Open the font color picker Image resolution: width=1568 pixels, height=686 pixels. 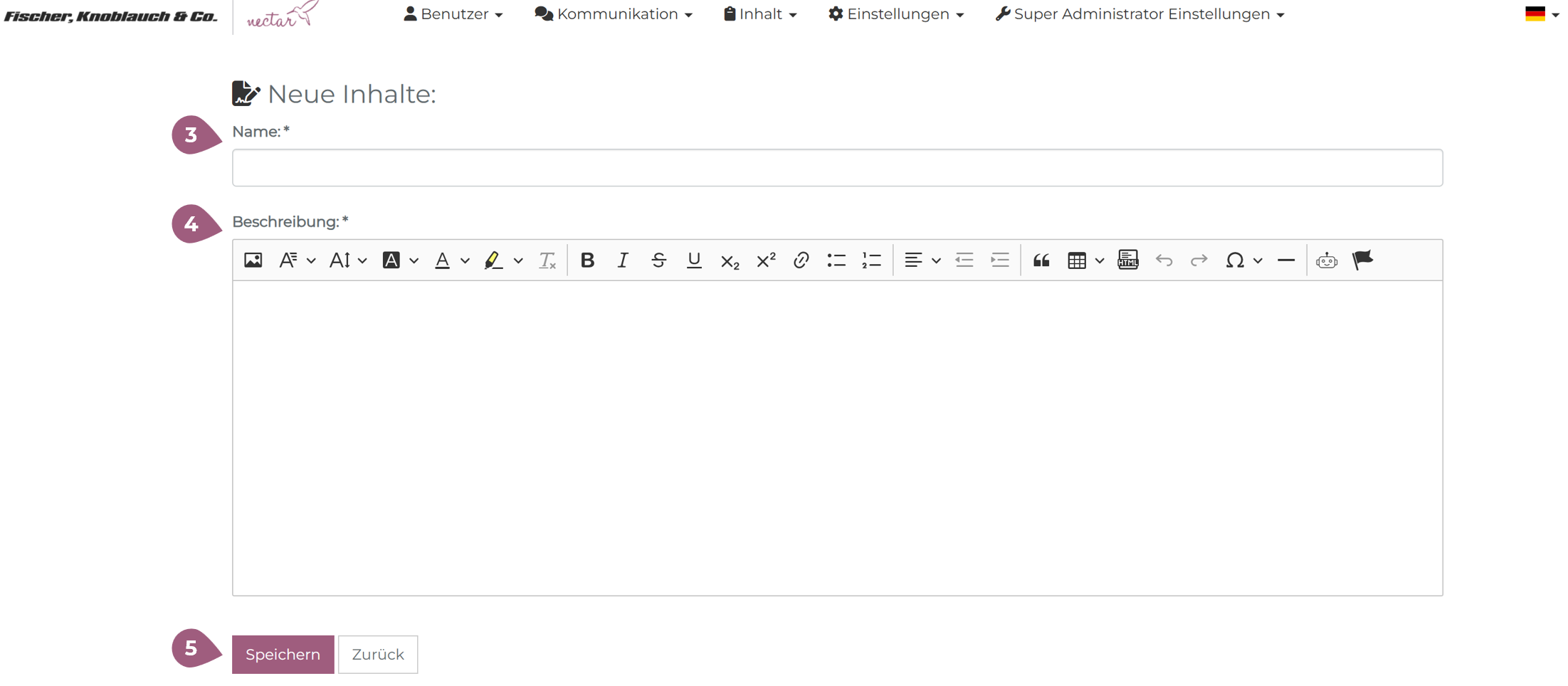451,260
